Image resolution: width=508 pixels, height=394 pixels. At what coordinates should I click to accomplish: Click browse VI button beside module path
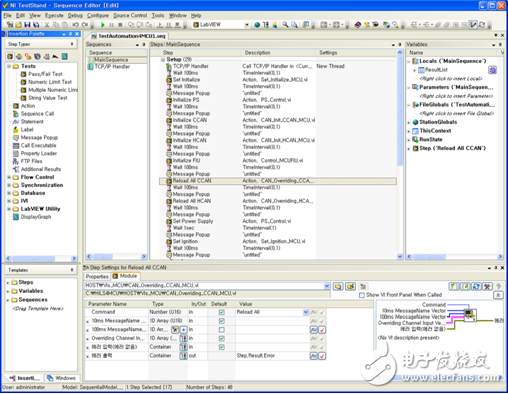338,286
